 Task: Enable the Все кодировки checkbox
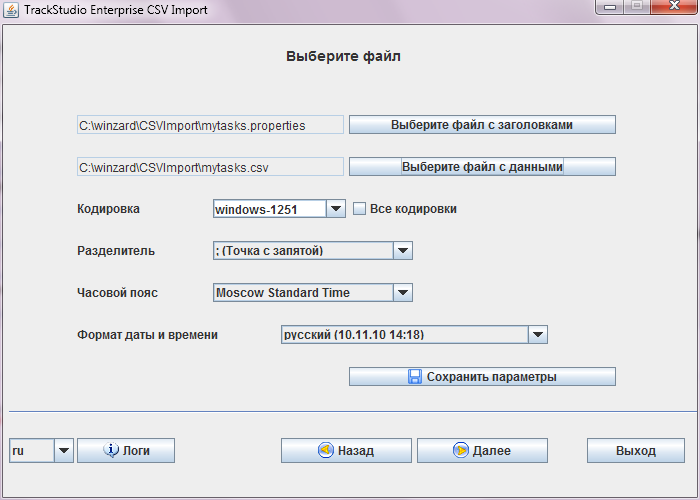coord(360,209)
